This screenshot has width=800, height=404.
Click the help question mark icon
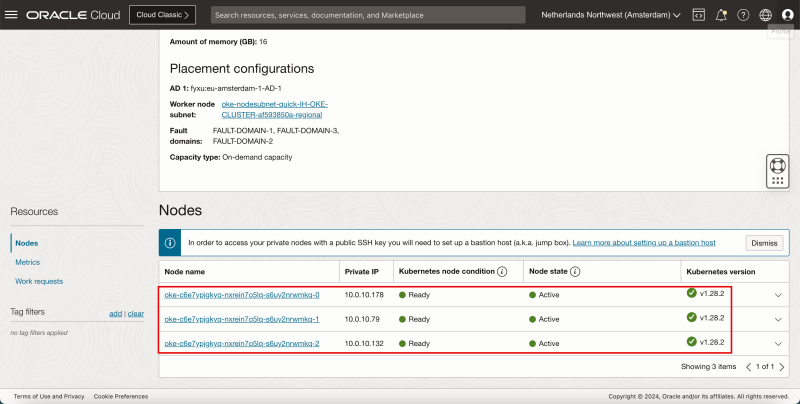coord(743,15)
